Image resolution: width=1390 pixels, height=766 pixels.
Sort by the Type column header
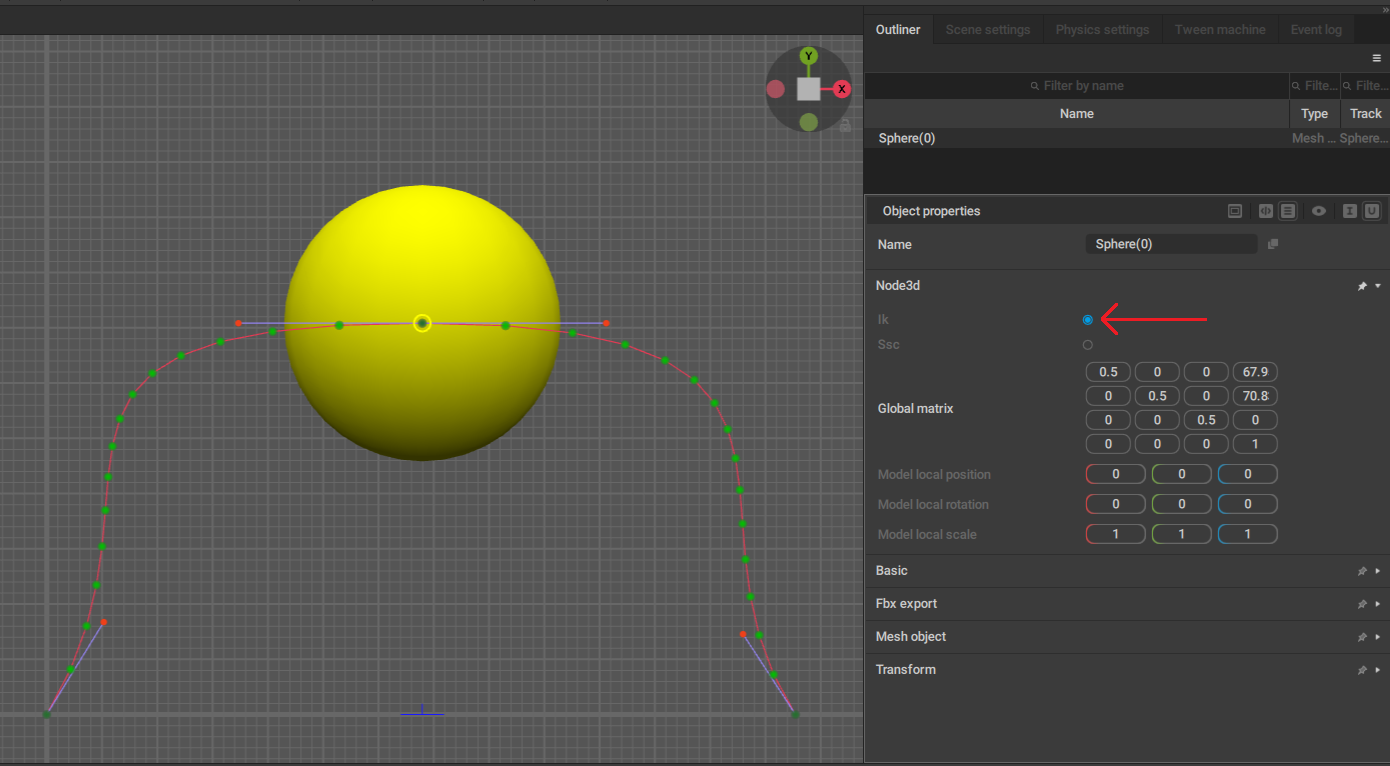(x=1315, y=114)
